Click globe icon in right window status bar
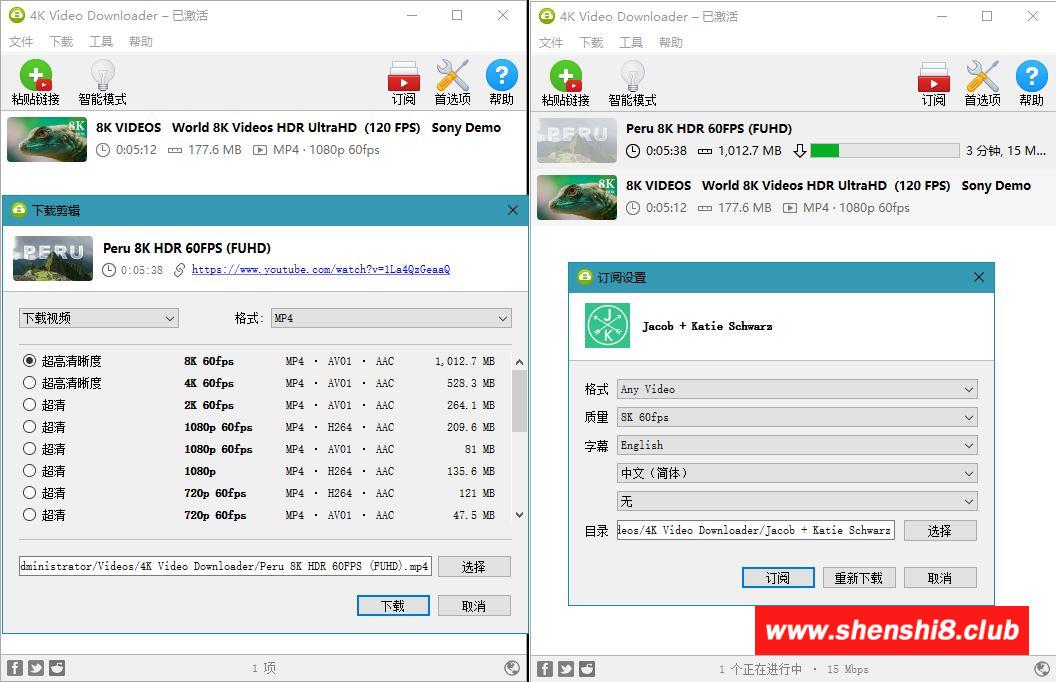The image size is (1056, 682). (x=1042, y=669)
